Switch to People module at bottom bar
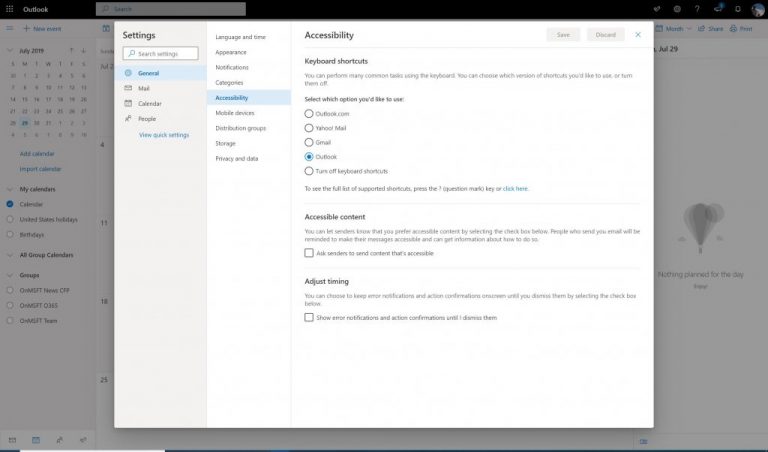 point(59,440)
